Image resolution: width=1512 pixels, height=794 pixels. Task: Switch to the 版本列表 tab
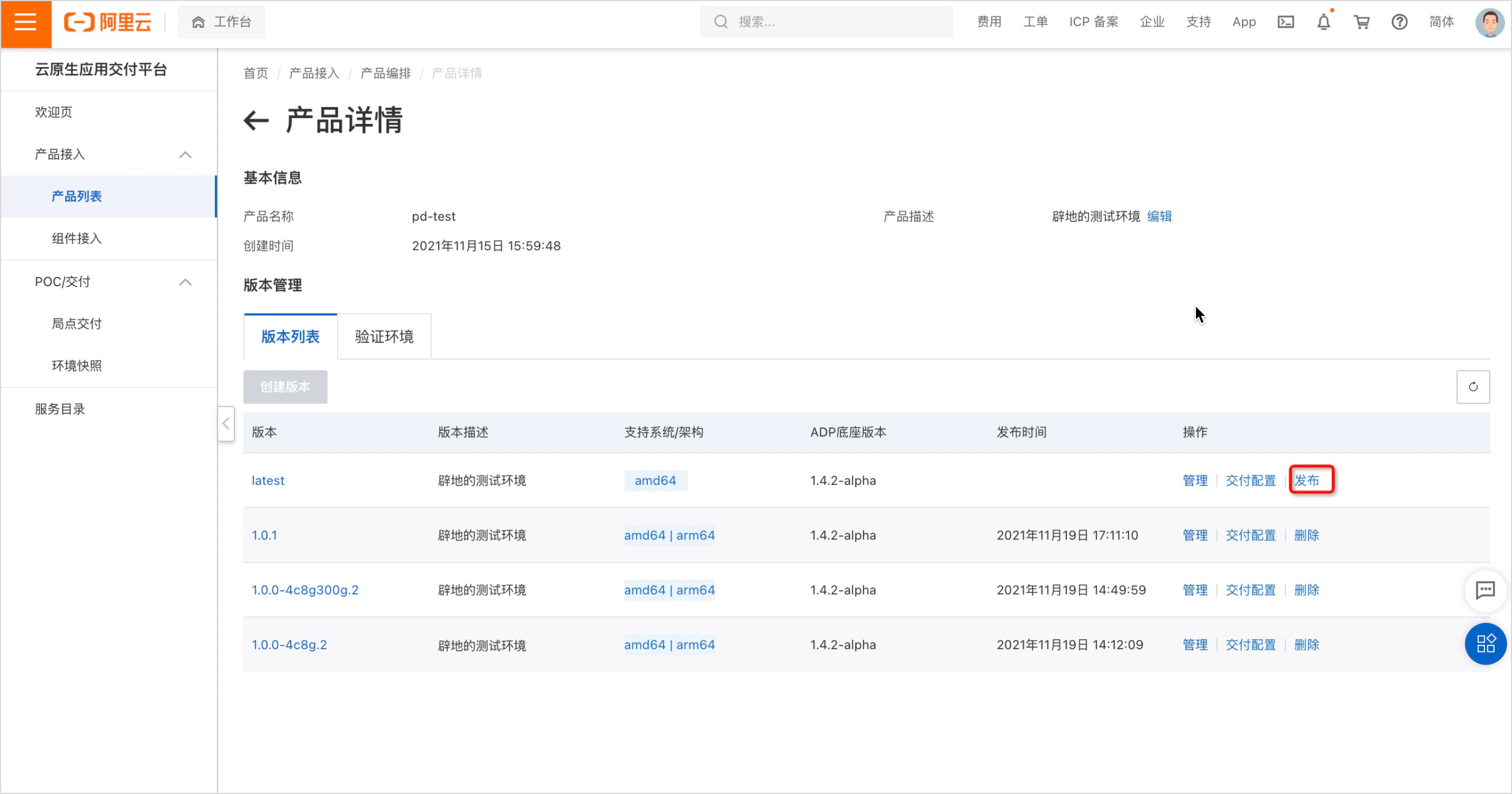(x=291, y=336)
